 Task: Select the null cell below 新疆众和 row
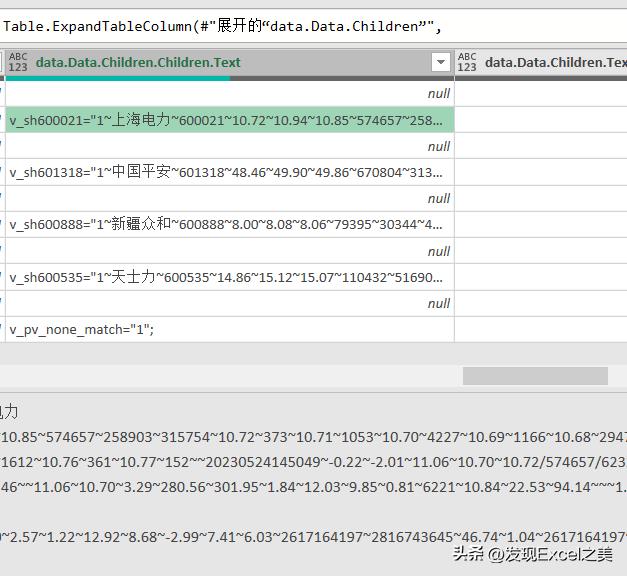(x=230, y=251)
